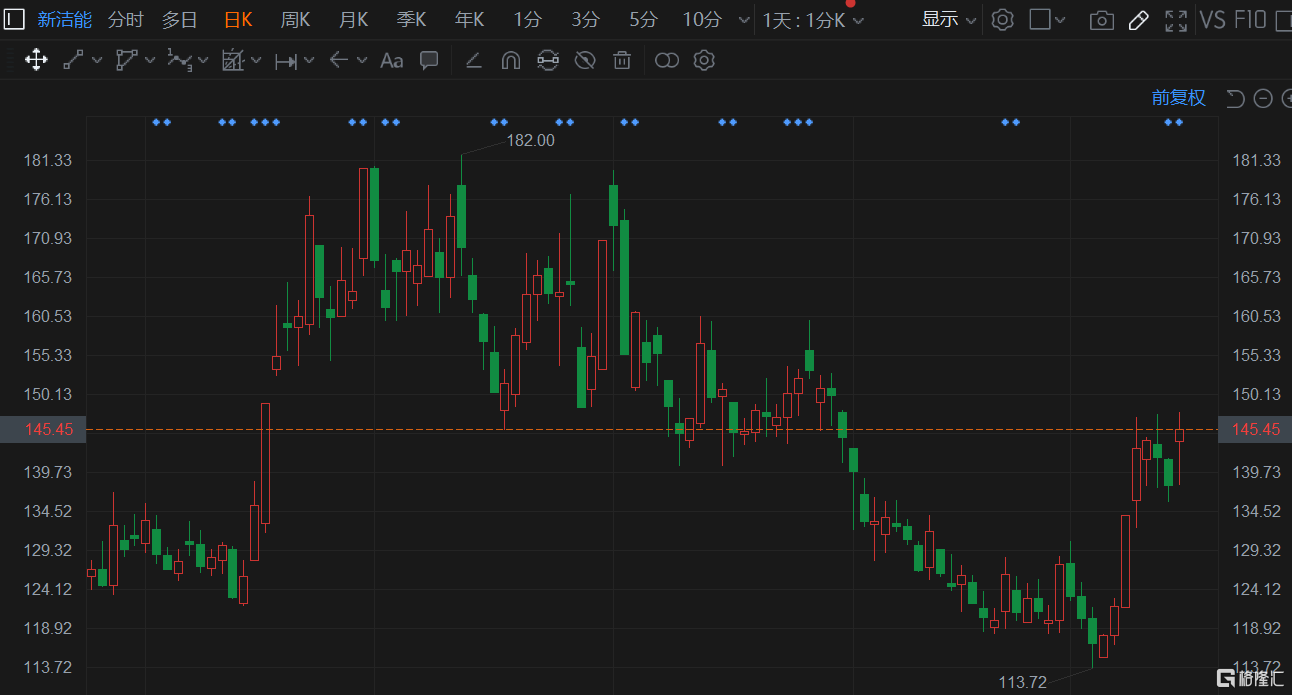Select the 日K daily candlestick tab
Viewport: 1292px width, 695px height.
tap(238, 19)
